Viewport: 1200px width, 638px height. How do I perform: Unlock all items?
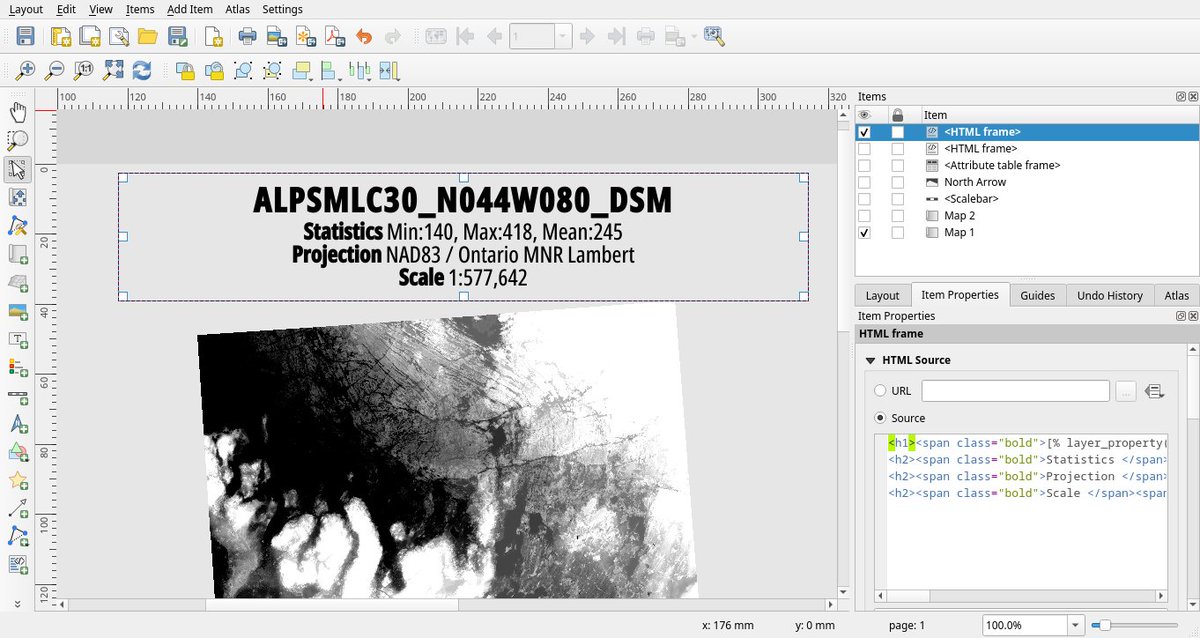coord(214,70)
